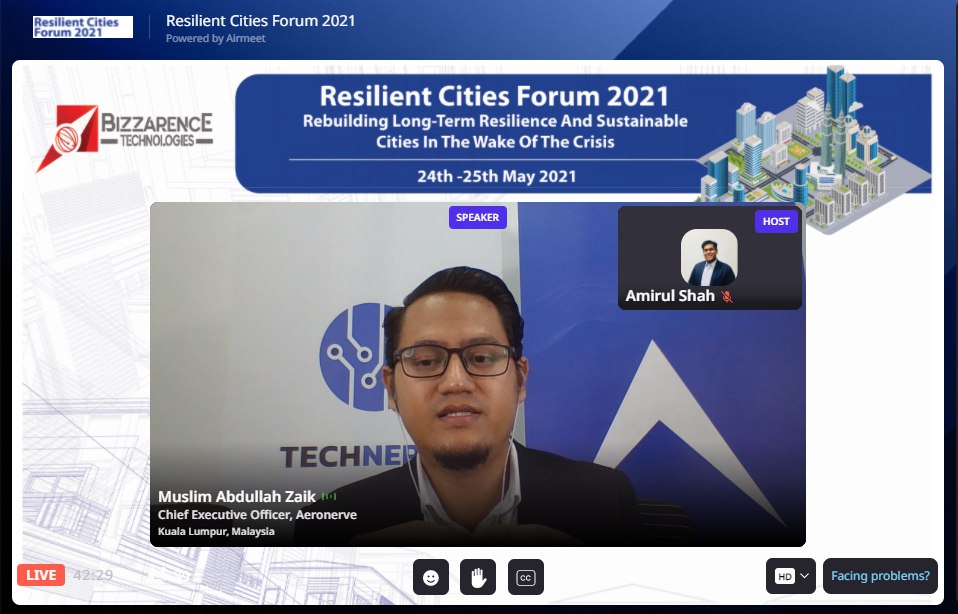Select Amirul Shah's host video tile
This screenshot has width=958, height=614.
tap(709, 257)
